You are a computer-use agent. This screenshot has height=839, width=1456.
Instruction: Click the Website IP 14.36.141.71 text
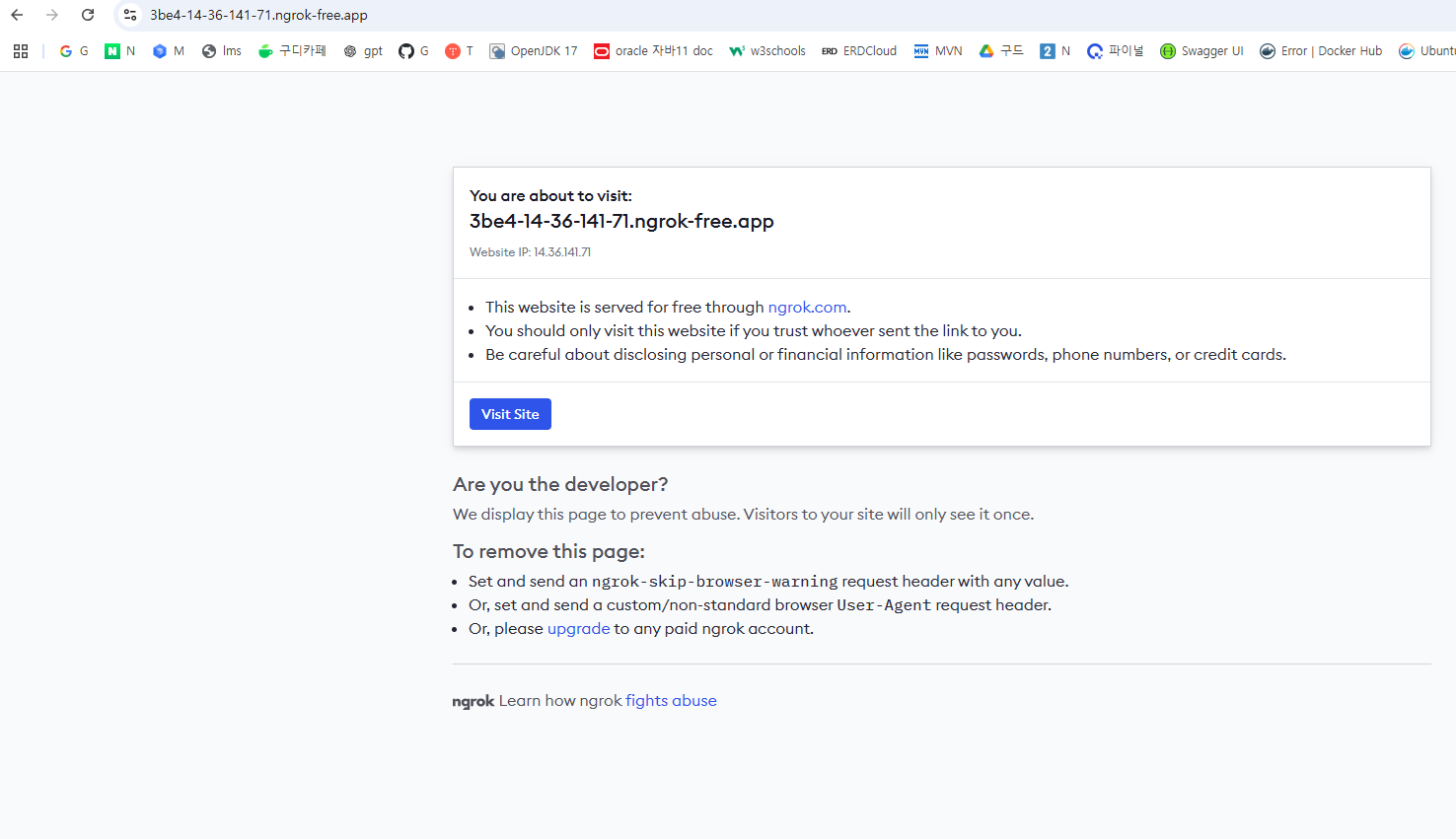(530, 252)
